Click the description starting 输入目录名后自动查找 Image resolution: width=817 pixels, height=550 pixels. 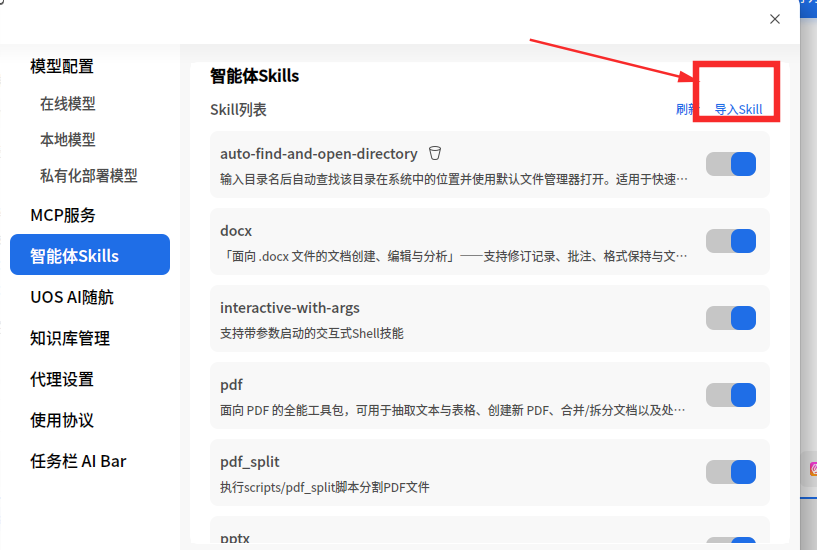click(454, 180)
